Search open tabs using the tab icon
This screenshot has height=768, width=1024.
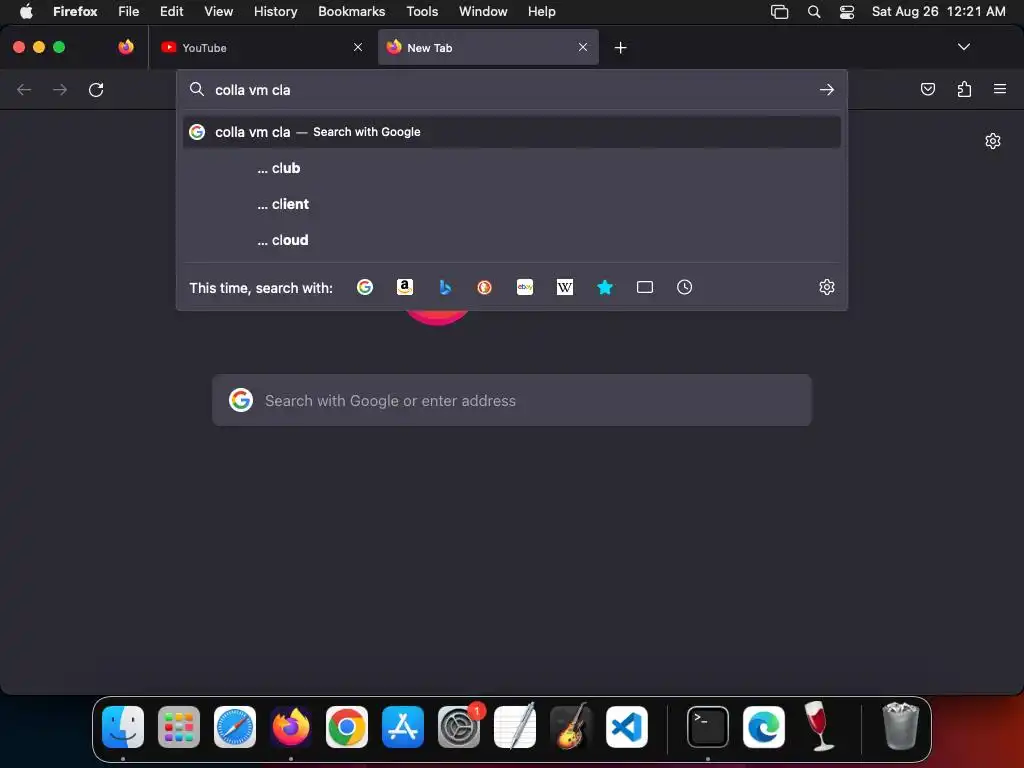(645, 287)
